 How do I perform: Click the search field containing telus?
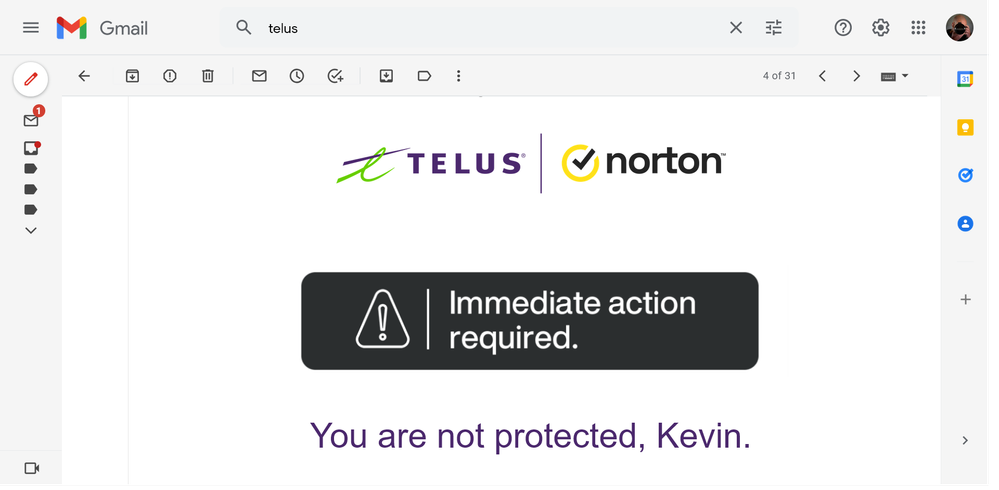(x=480, y=28)
